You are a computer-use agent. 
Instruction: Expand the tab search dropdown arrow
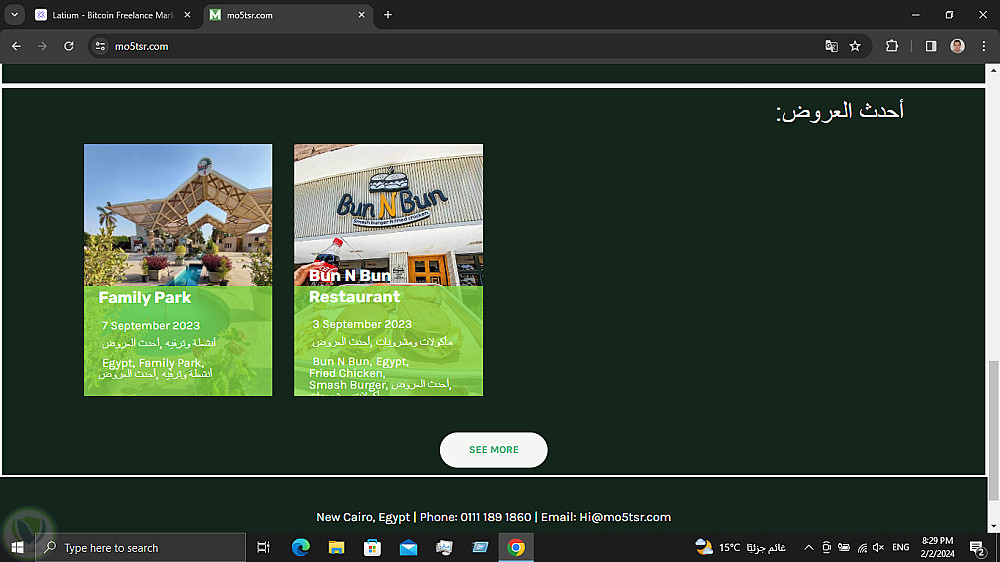pyautogui.click(x=14, y=15)
